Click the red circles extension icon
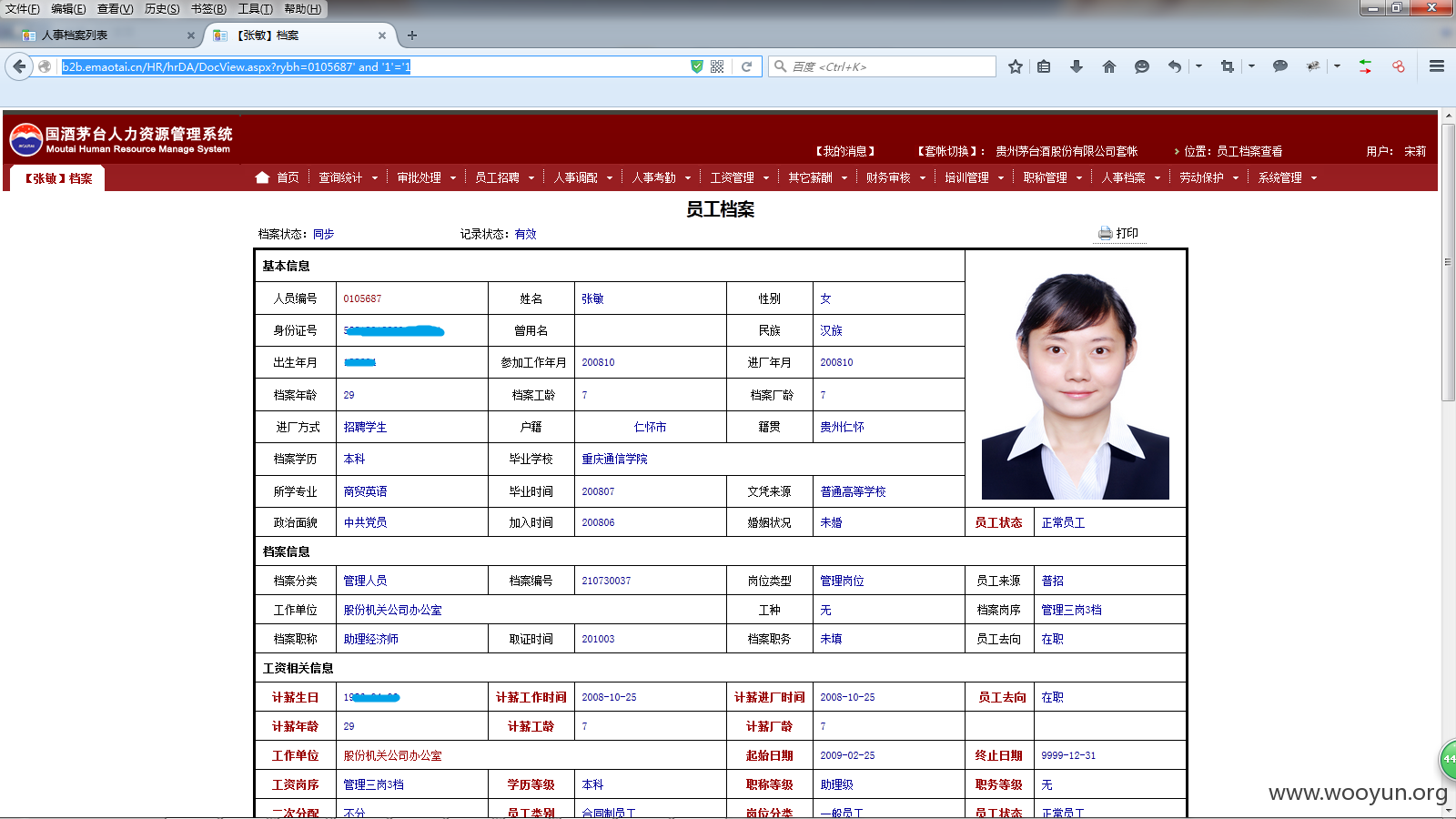This screenshot has width=1456, height=819. point(1399,66)
